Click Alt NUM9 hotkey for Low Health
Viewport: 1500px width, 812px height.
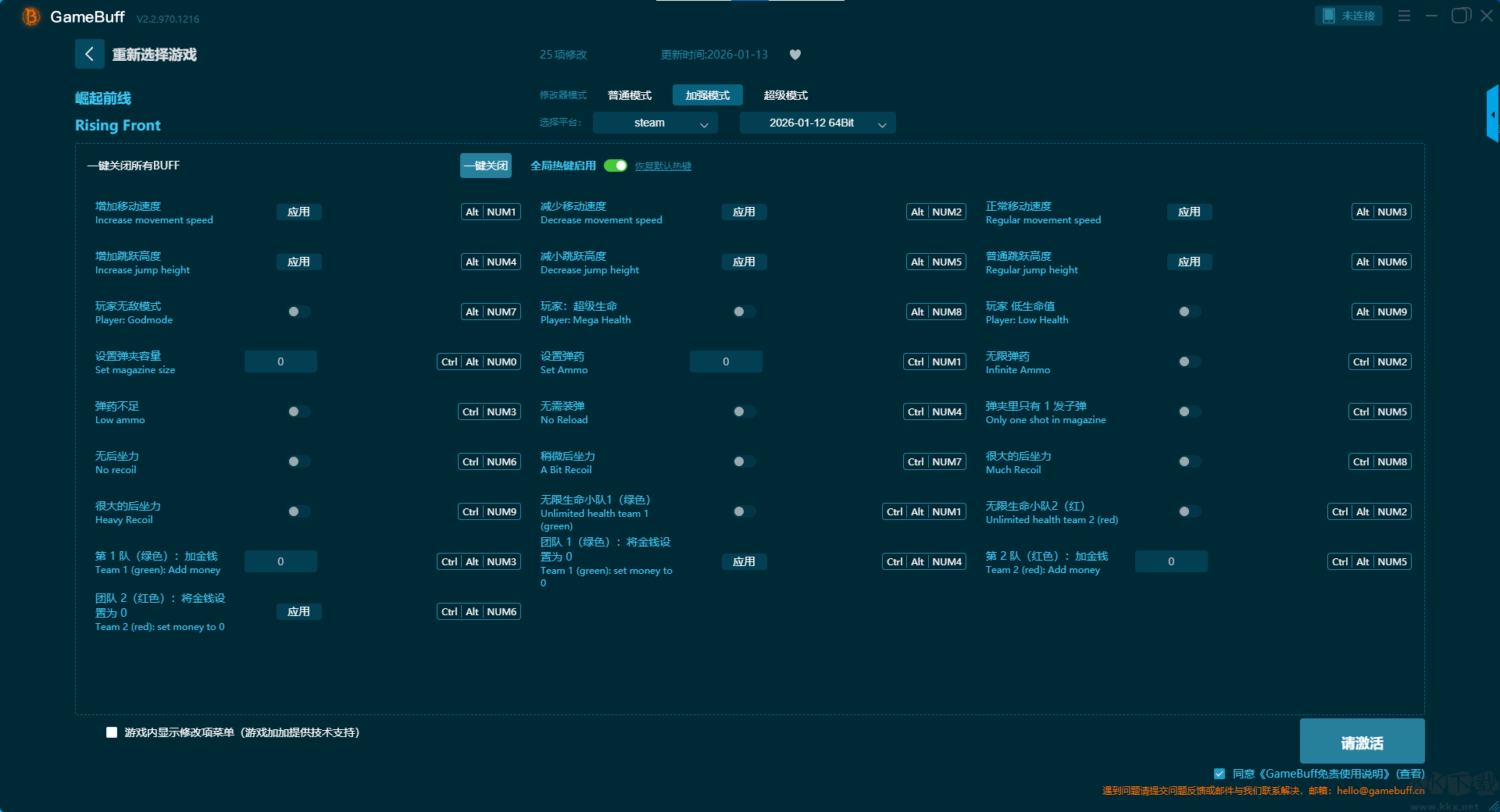1381,312
